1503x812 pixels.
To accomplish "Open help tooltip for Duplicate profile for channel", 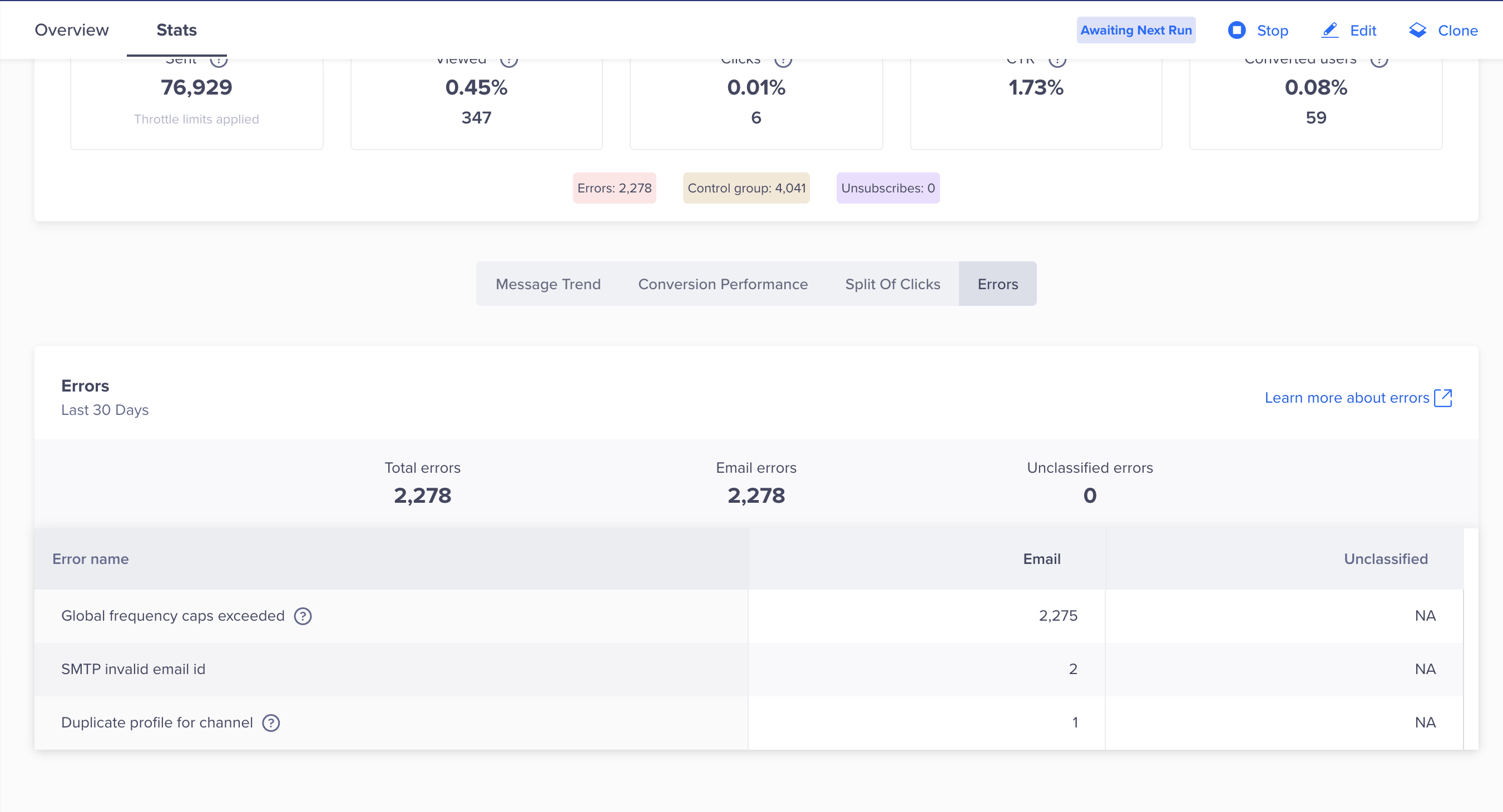I will click(271, 723).
